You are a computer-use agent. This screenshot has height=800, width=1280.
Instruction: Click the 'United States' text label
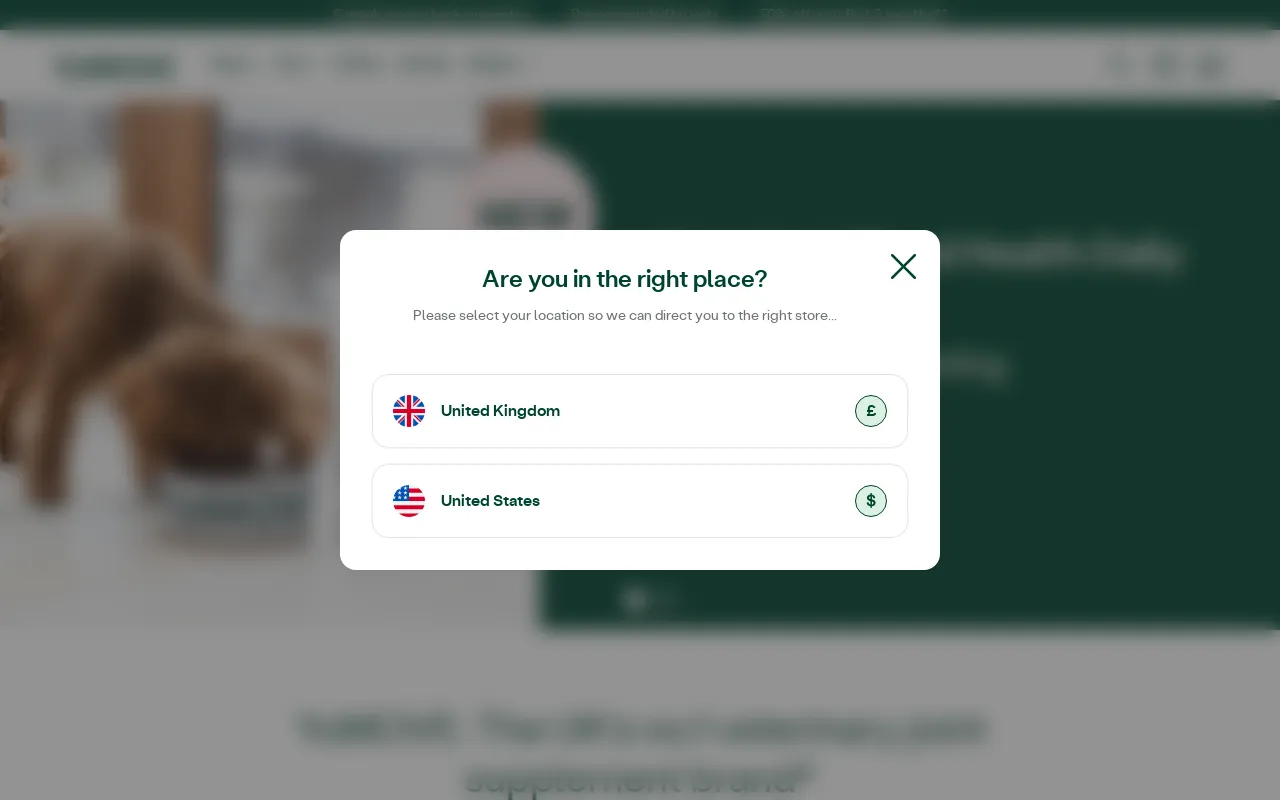point(490,501)
